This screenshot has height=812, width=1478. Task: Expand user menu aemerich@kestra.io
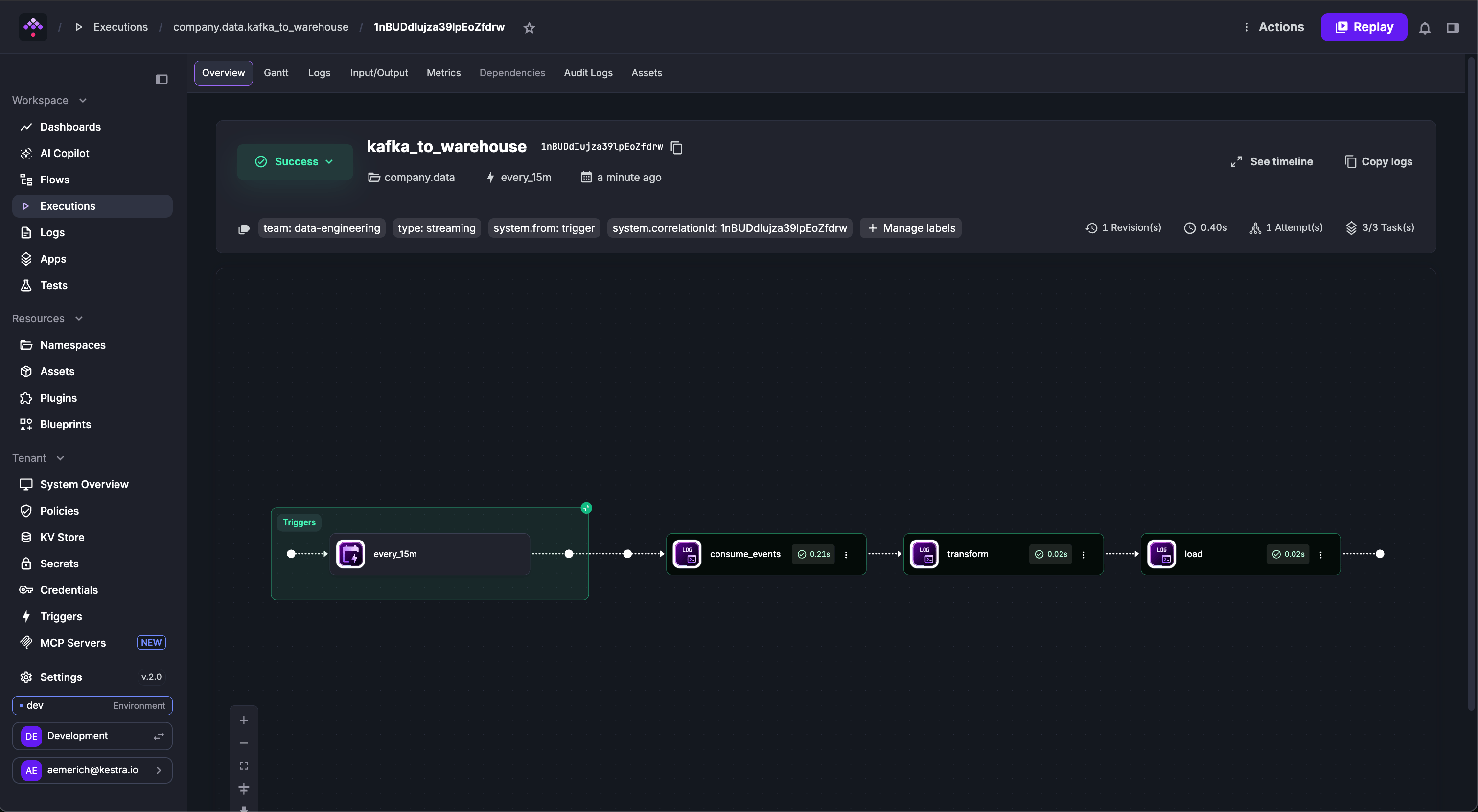pyautogui.click(x=92, y=769)
